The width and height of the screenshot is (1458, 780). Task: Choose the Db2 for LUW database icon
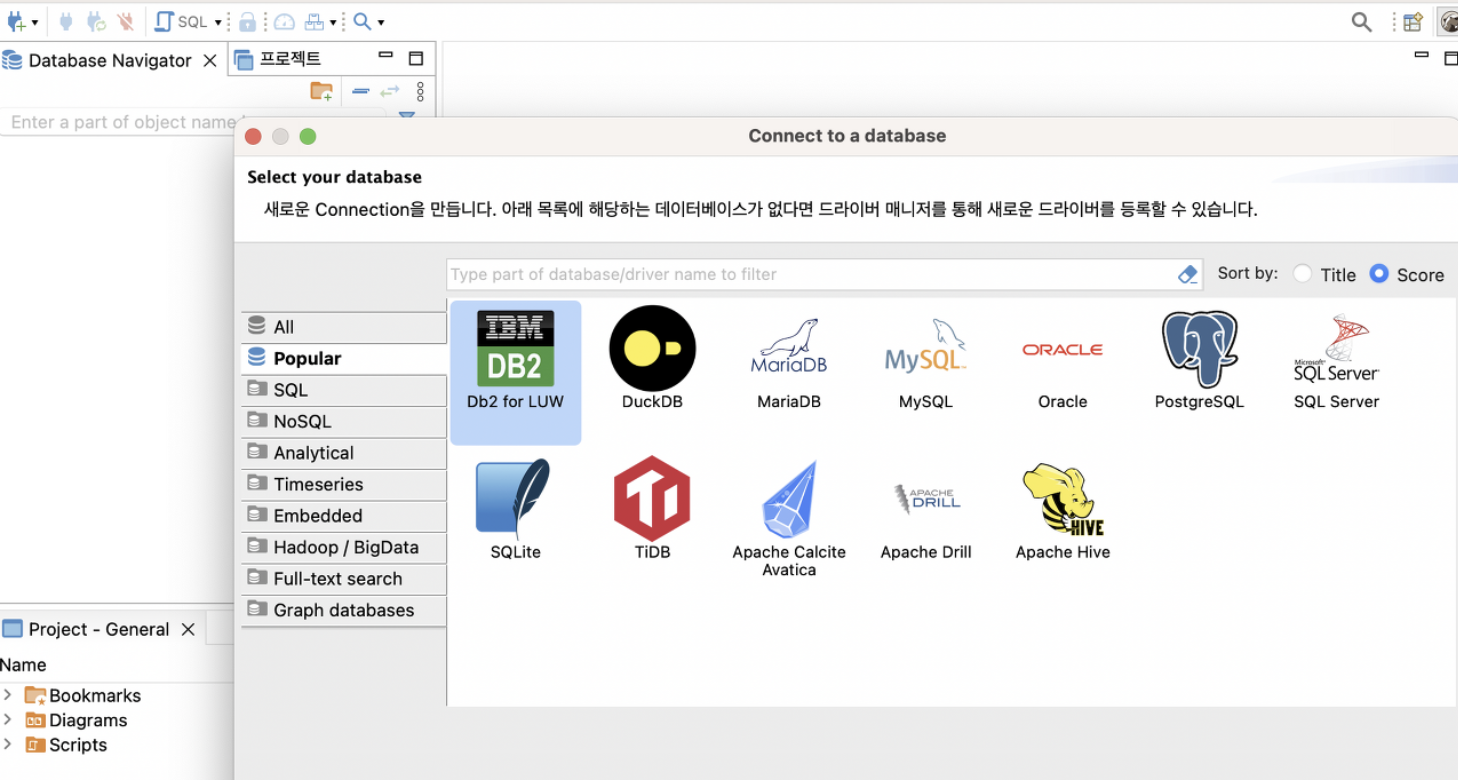coord(516,349)
